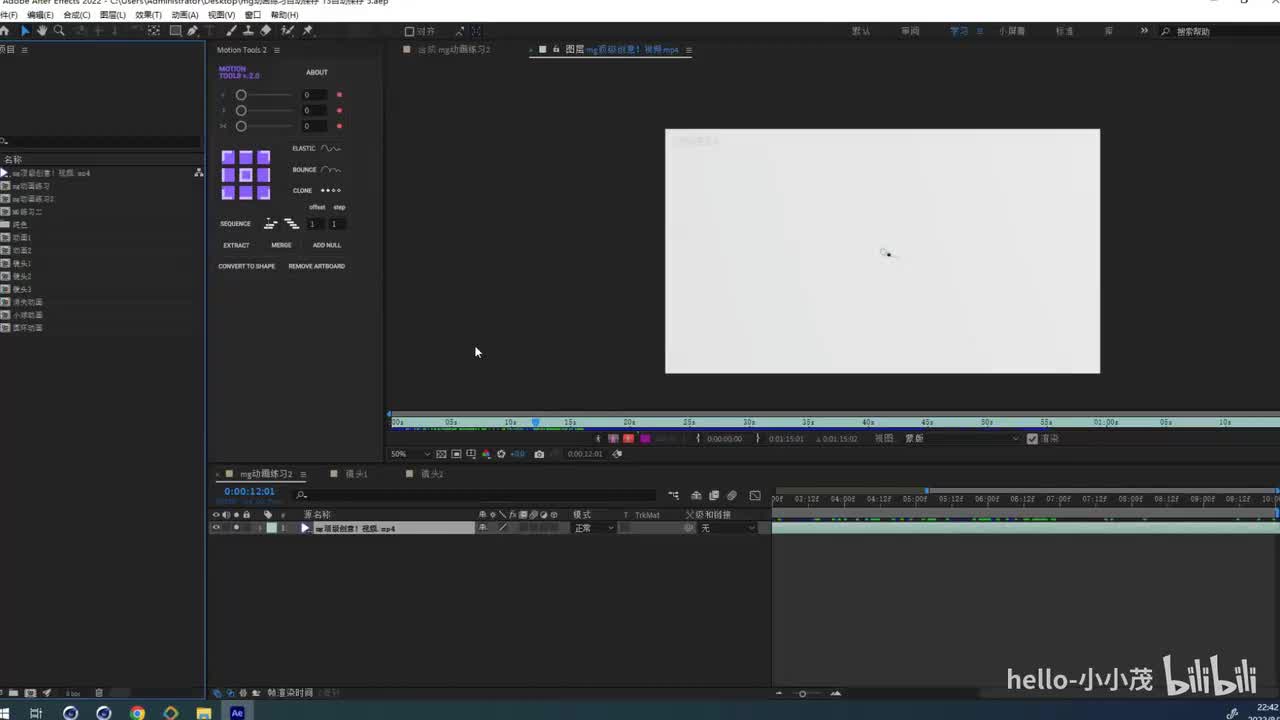Toggle the third Motion Tools red dot
The image size is (1280, 720).
[340, 126]
